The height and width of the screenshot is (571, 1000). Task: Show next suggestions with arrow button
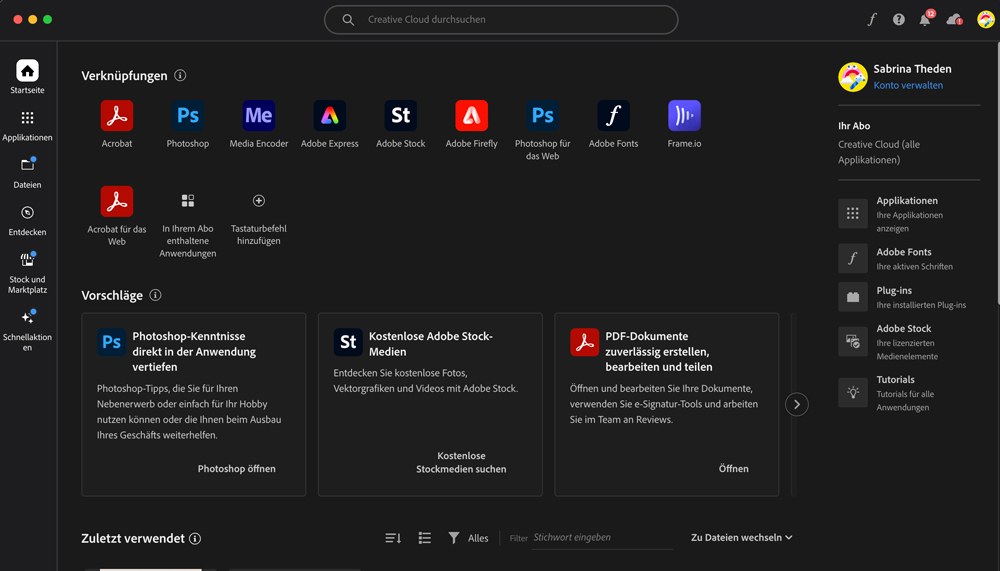[x=796, y=404]
